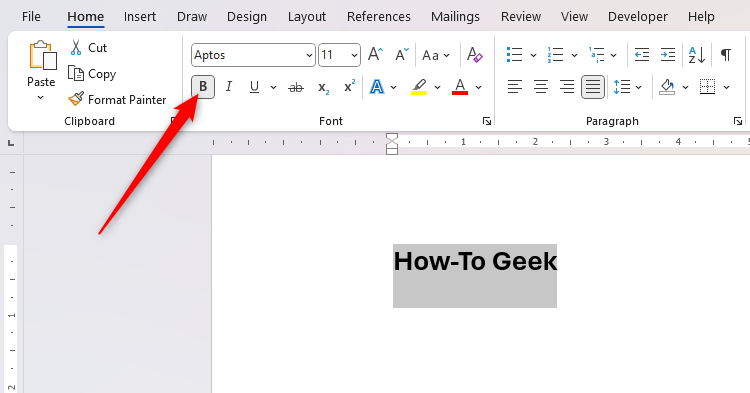Open Line and Paragraph Spacing

point(621,87)
